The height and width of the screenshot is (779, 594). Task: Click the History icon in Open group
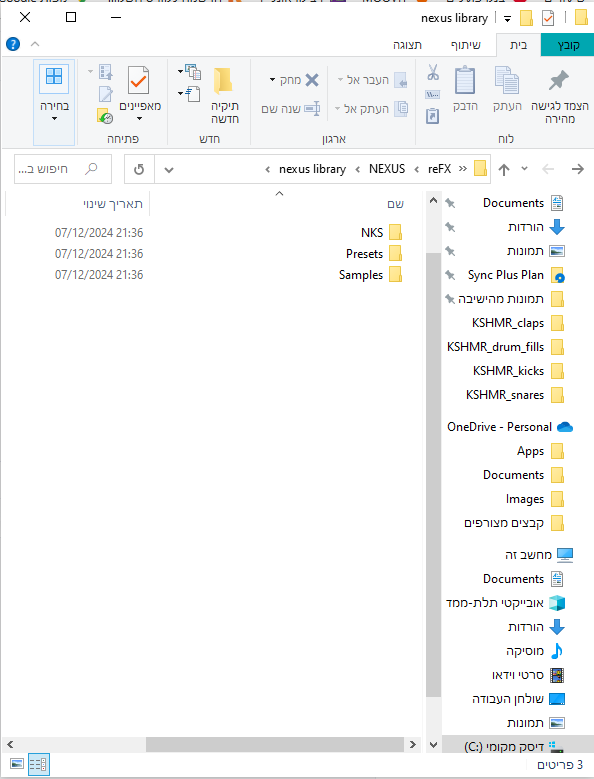tap(105, 116)
